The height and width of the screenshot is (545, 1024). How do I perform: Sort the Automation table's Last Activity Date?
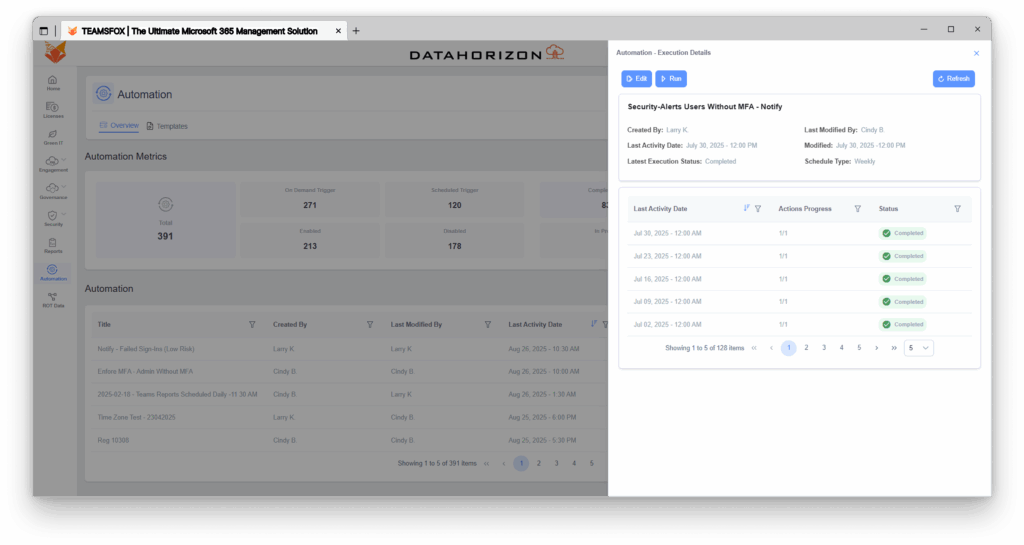[594, 324]
